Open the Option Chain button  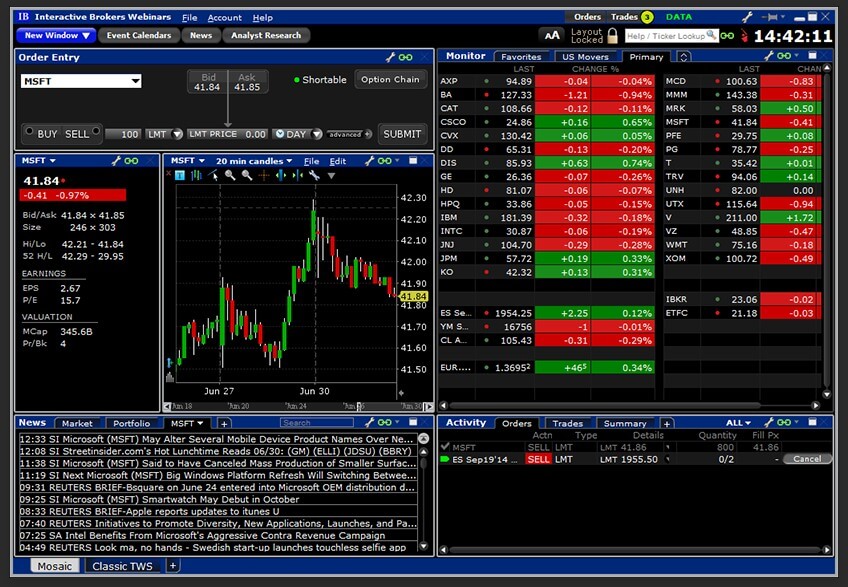390,80
